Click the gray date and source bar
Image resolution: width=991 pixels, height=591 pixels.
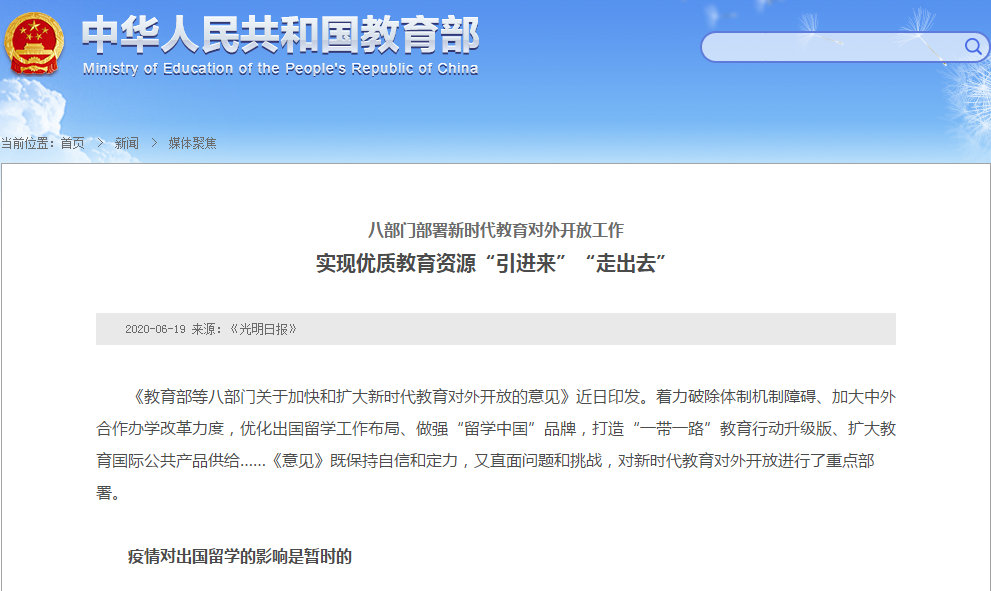[x=600, y=329]
